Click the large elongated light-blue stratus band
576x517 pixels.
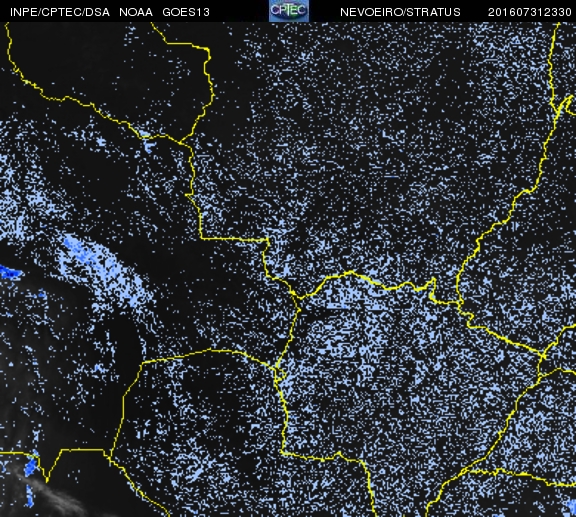pyautogui.click(x=103, y=272)
